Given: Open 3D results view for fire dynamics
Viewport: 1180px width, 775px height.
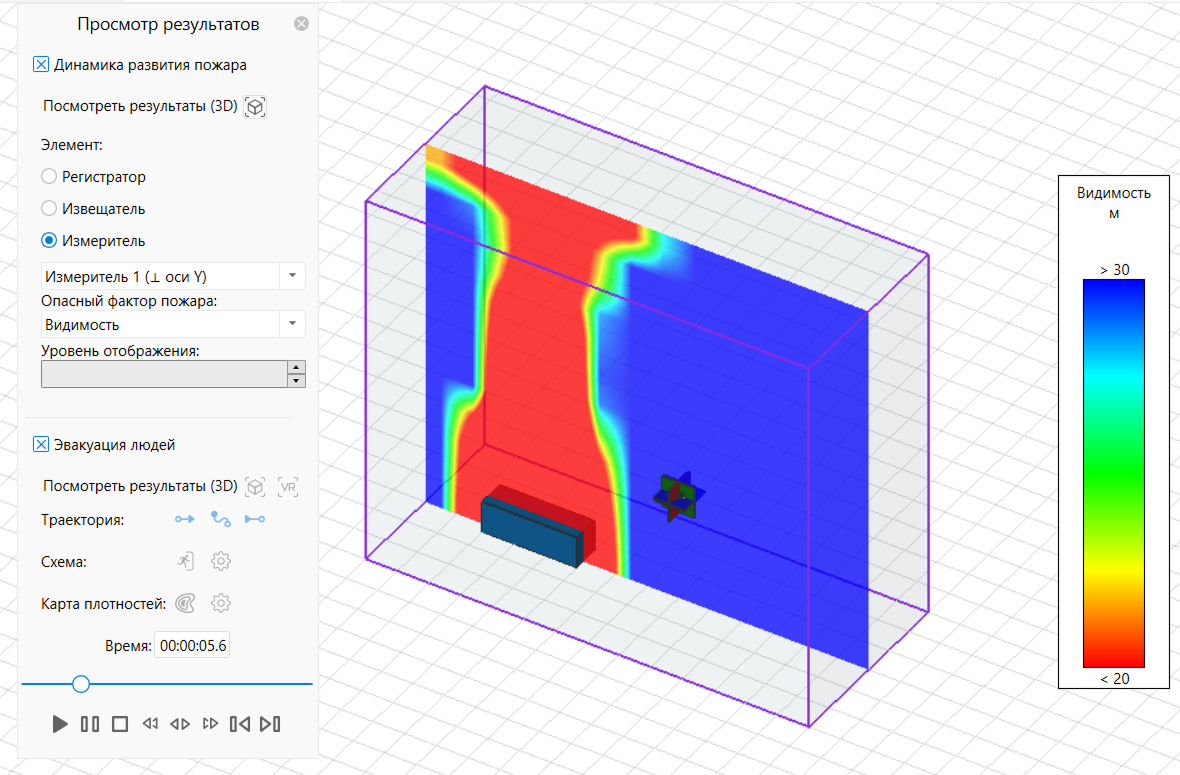Looking at the screenshot, I should 255,107.
